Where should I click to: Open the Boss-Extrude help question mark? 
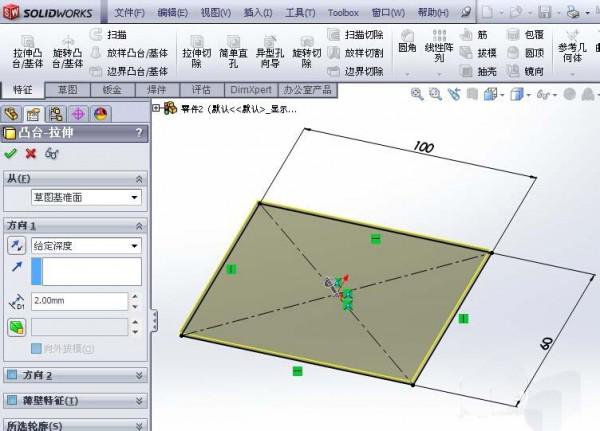tap(139, 133)
